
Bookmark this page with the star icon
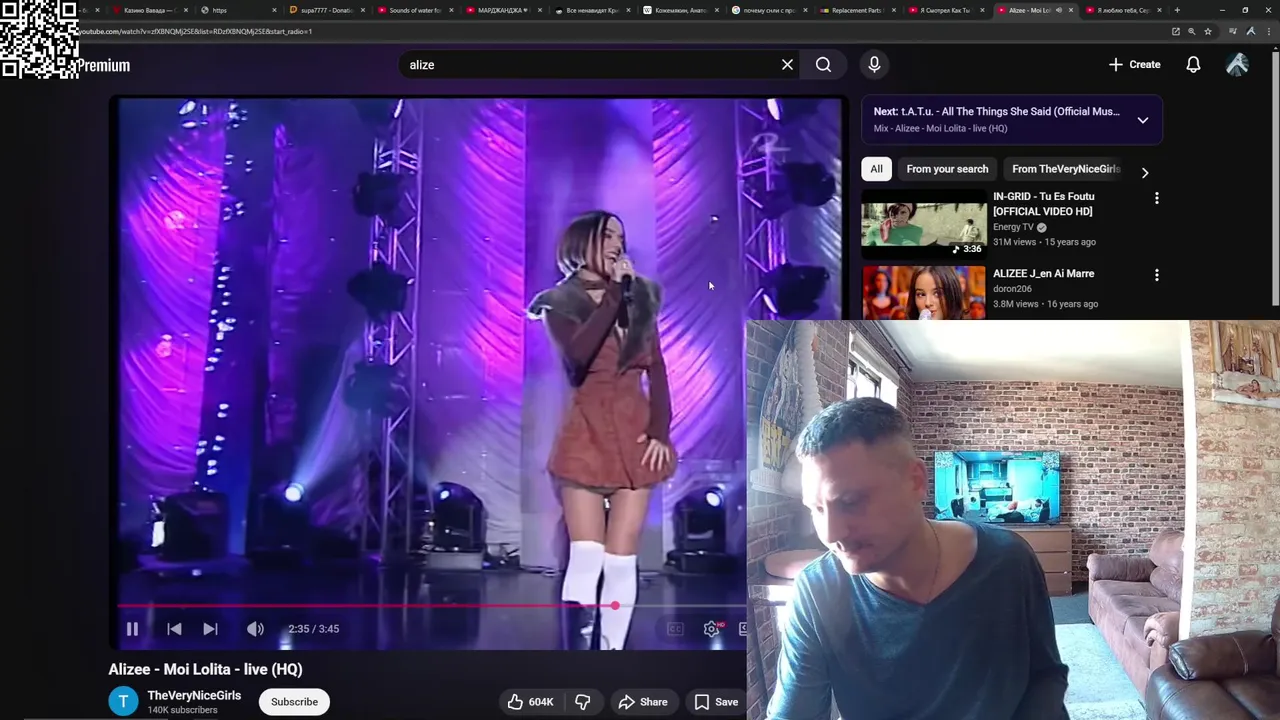pos(1208,31)
